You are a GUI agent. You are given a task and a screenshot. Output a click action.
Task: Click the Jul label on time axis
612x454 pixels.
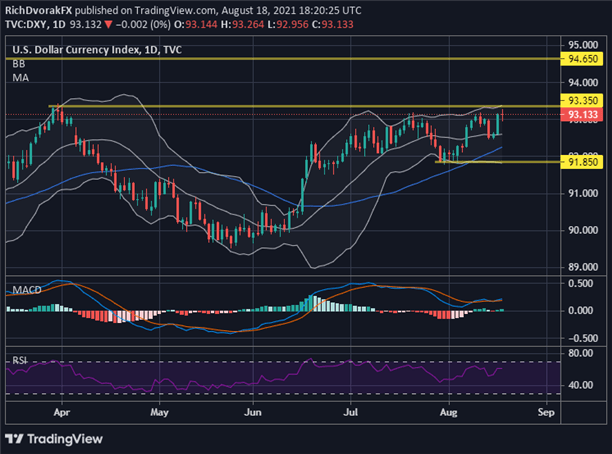pos(350,412)
